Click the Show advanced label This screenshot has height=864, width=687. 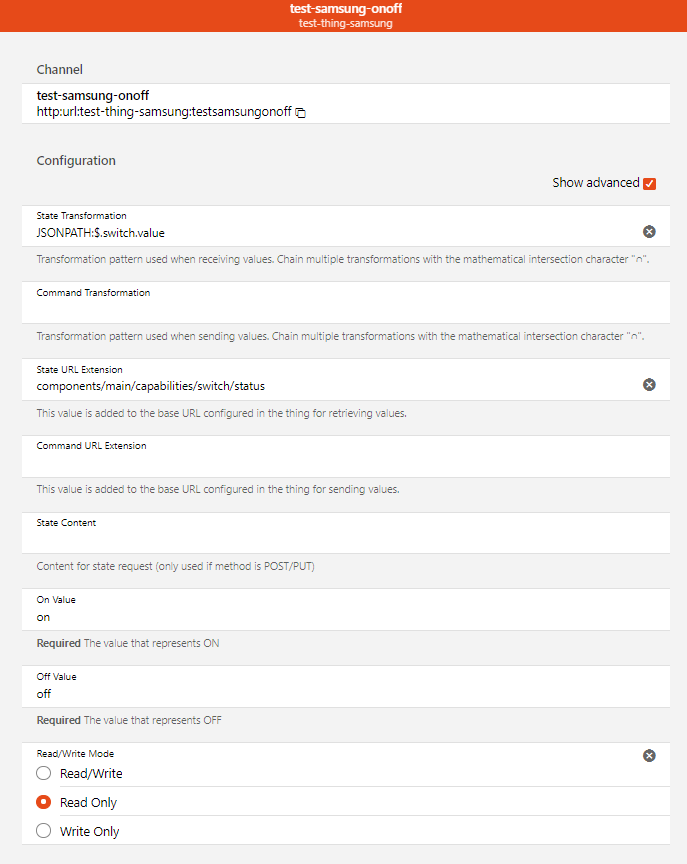(x=595, y=183)
